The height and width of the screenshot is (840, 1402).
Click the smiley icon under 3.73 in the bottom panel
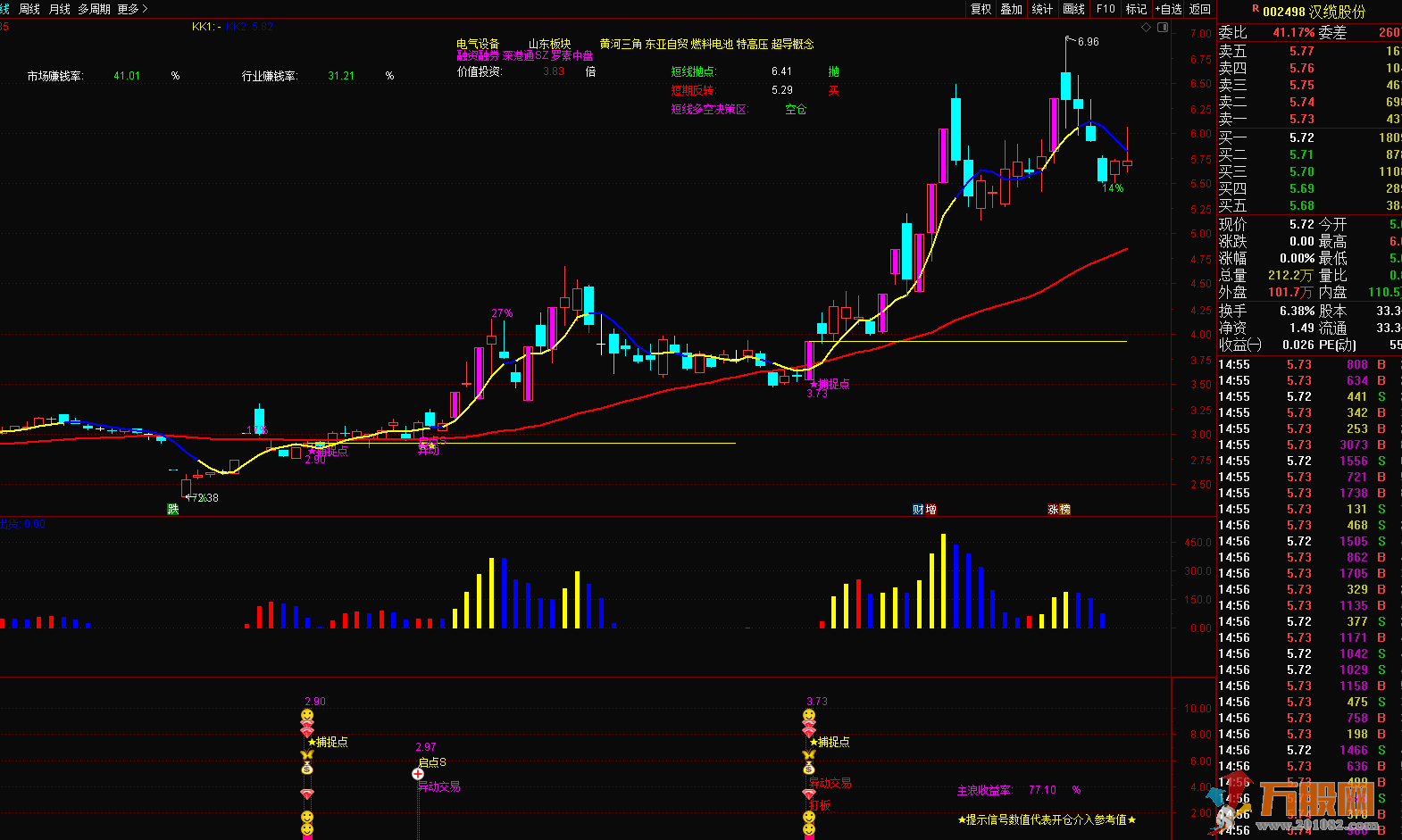pyautogui.click(x=809, y=716)
